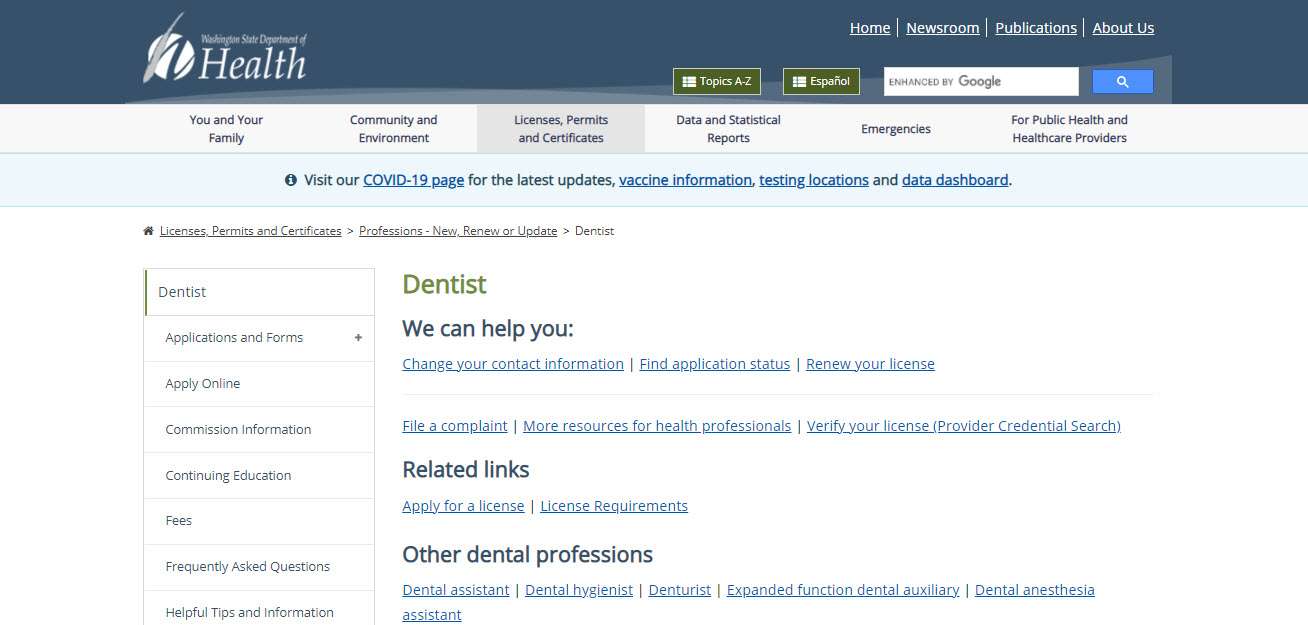Expand the Applications and Forms section
The width and height of the screenshot is (1308, 625).
(x=357, y=338)
